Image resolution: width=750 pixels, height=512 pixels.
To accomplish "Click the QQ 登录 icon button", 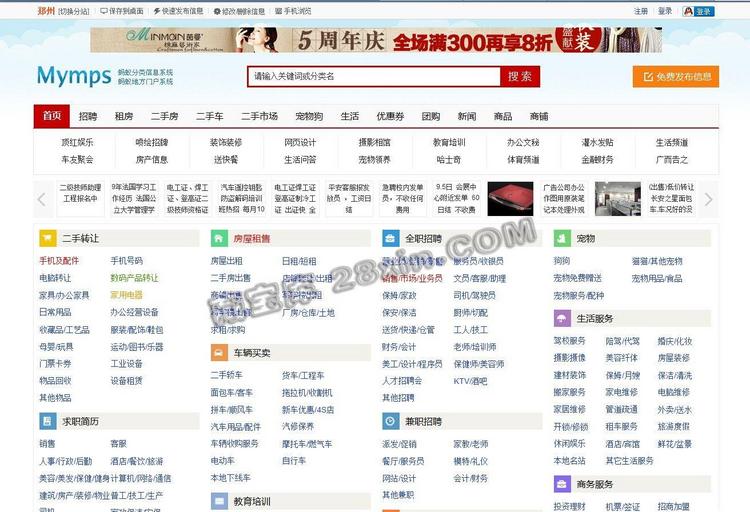I will (698, 11).
